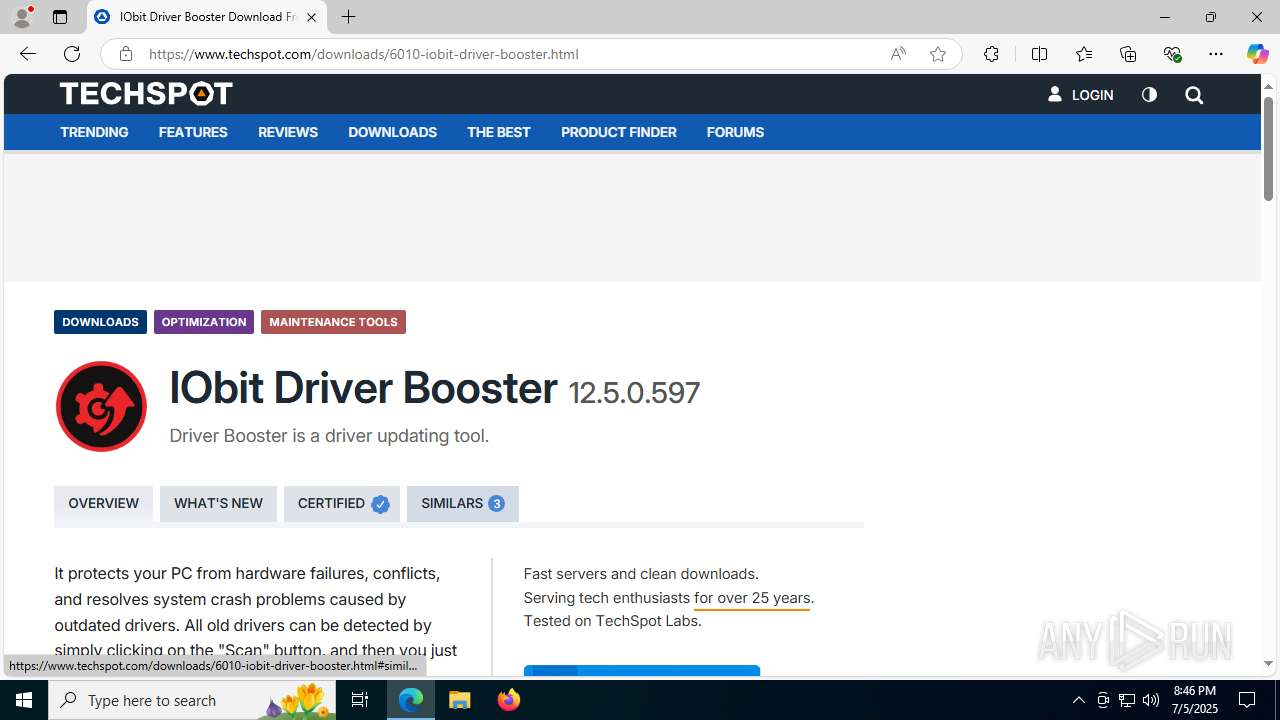This screenshot has height=720, width=1280.
Task: Click the DOWNLOADS category tag
Action: coord(100,322)
